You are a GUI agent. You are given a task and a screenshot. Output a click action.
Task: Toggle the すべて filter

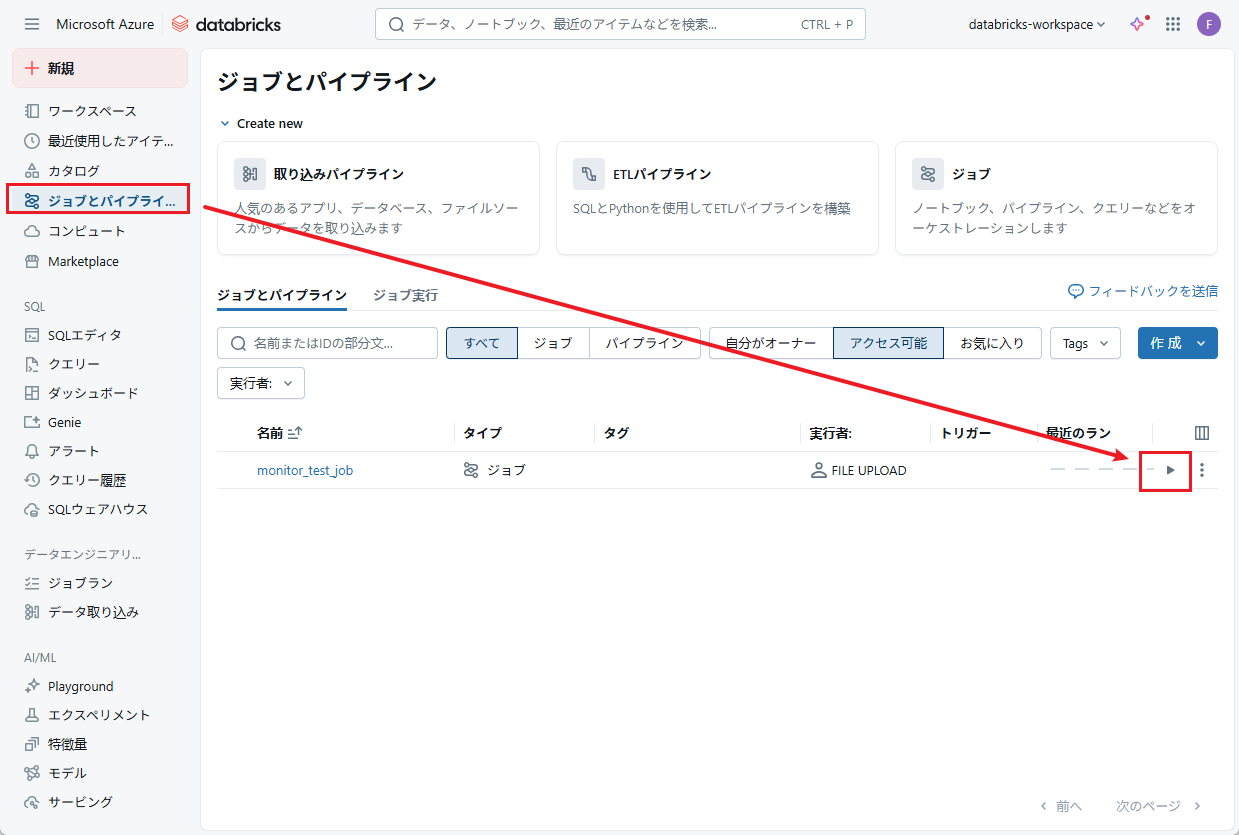pyautogui.click(x=481, y=343)
